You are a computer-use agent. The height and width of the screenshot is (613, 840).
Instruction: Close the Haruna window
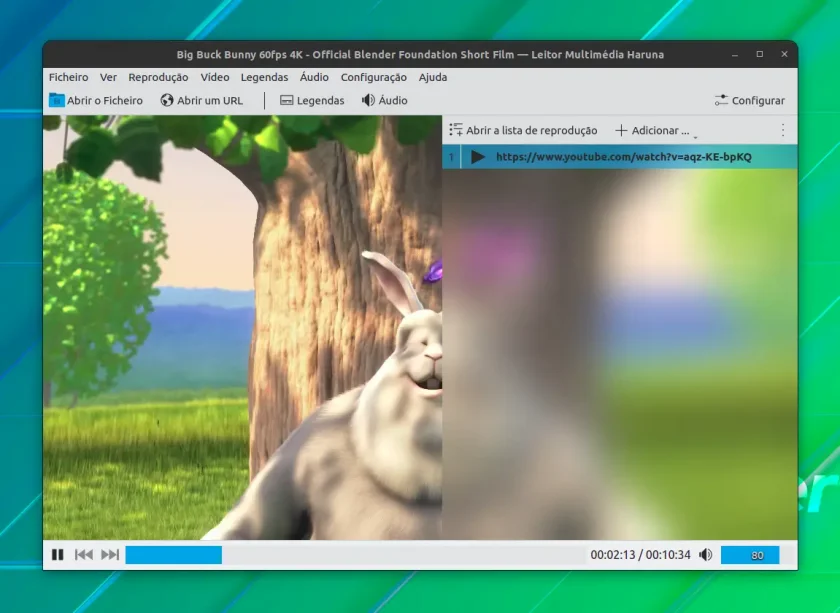click(x=784, y=54)
